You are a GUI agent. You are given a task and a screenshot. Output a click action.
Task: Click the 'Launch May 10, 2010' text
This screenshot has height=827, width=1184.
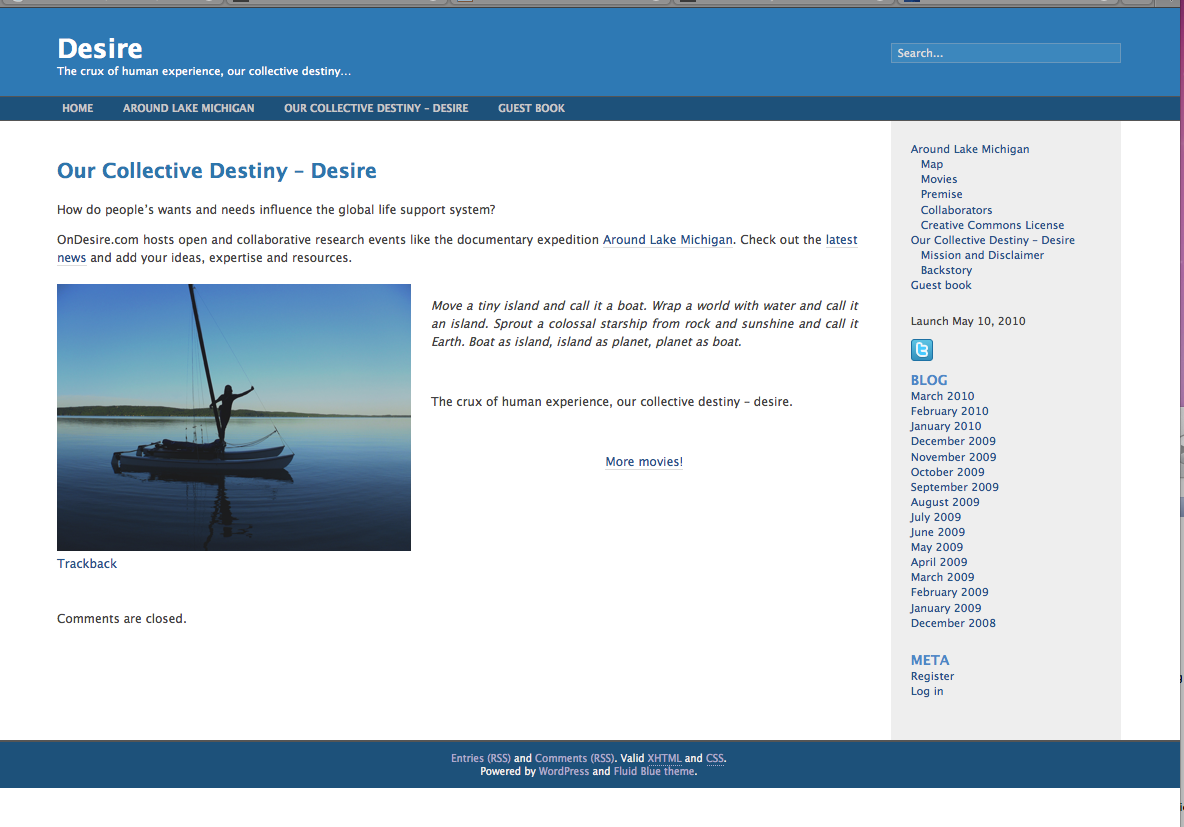[967, 321]
